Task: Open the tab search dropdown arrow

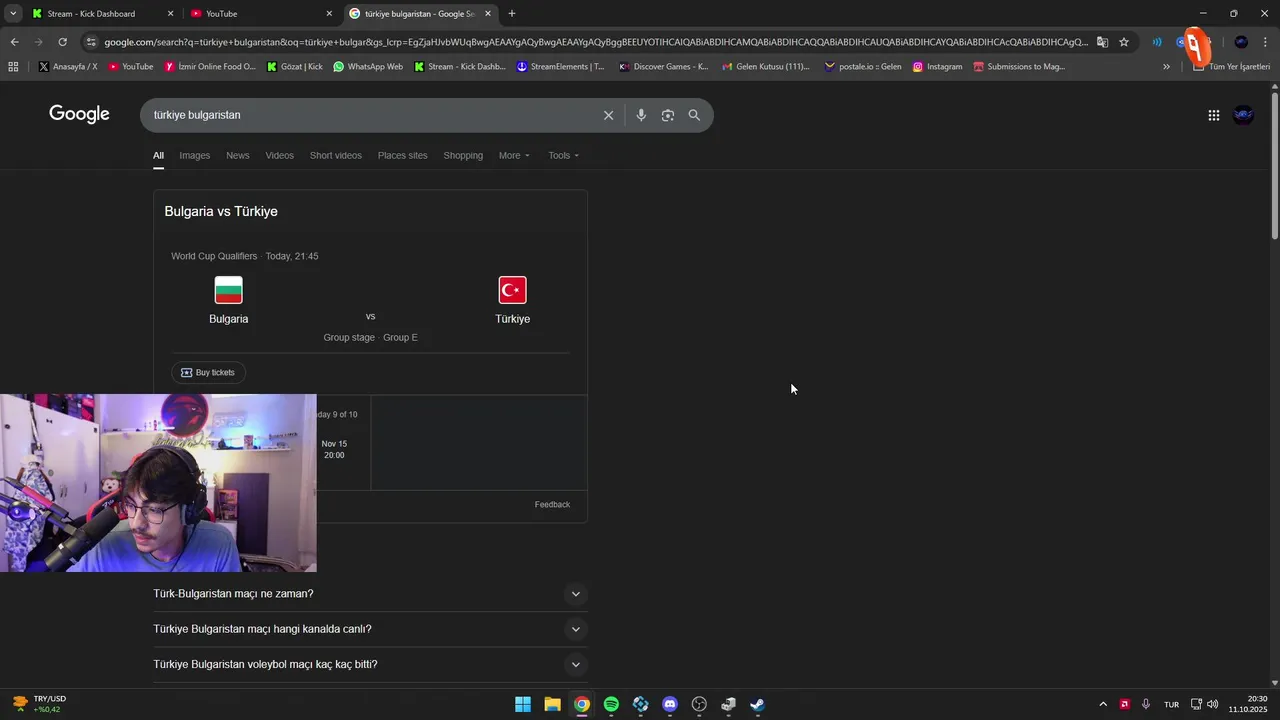Action: pos(13,14)
